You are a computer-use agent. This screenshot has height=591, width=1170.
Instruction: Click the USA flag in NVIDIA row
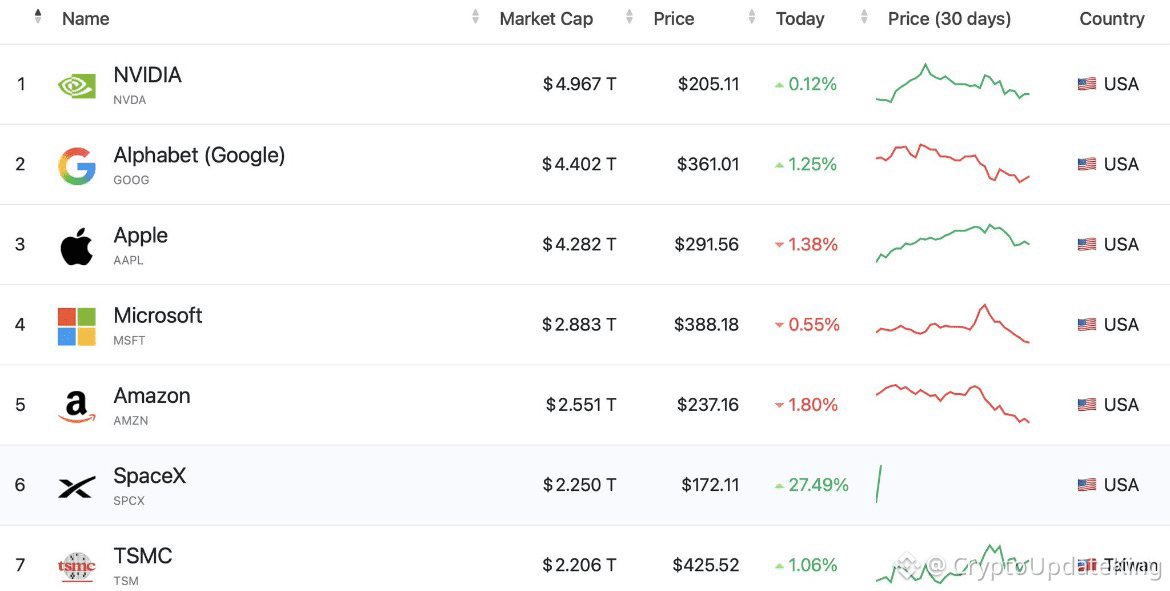coord(1086,84)
